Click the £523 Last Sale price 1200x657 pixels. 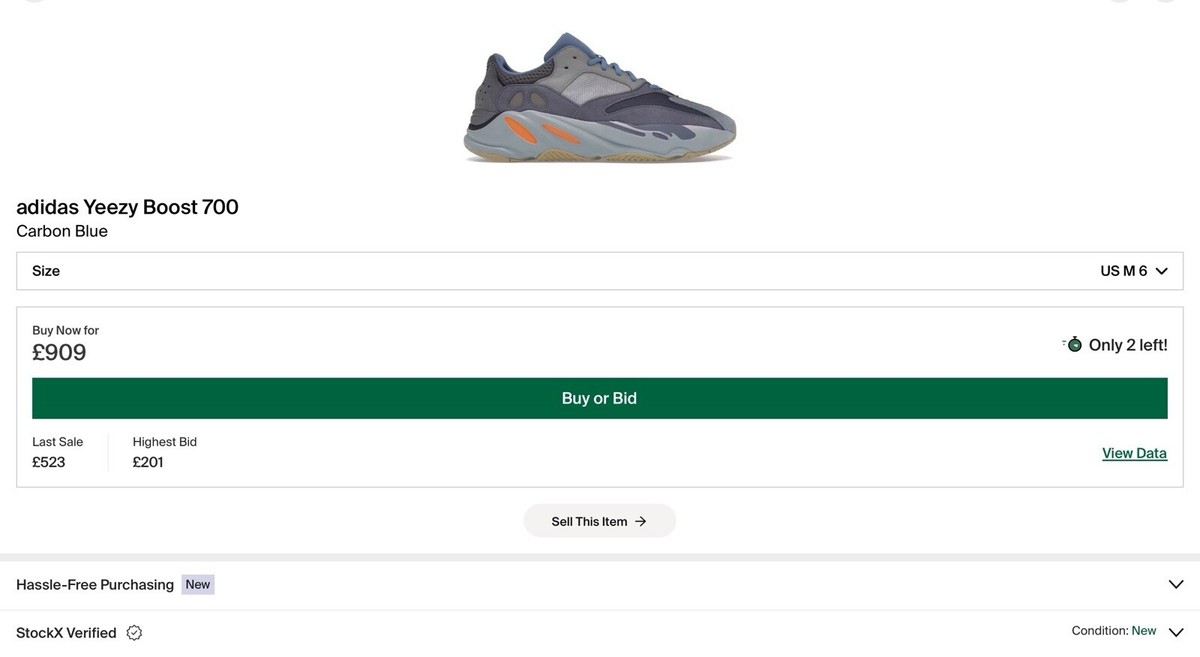[49, 462]
